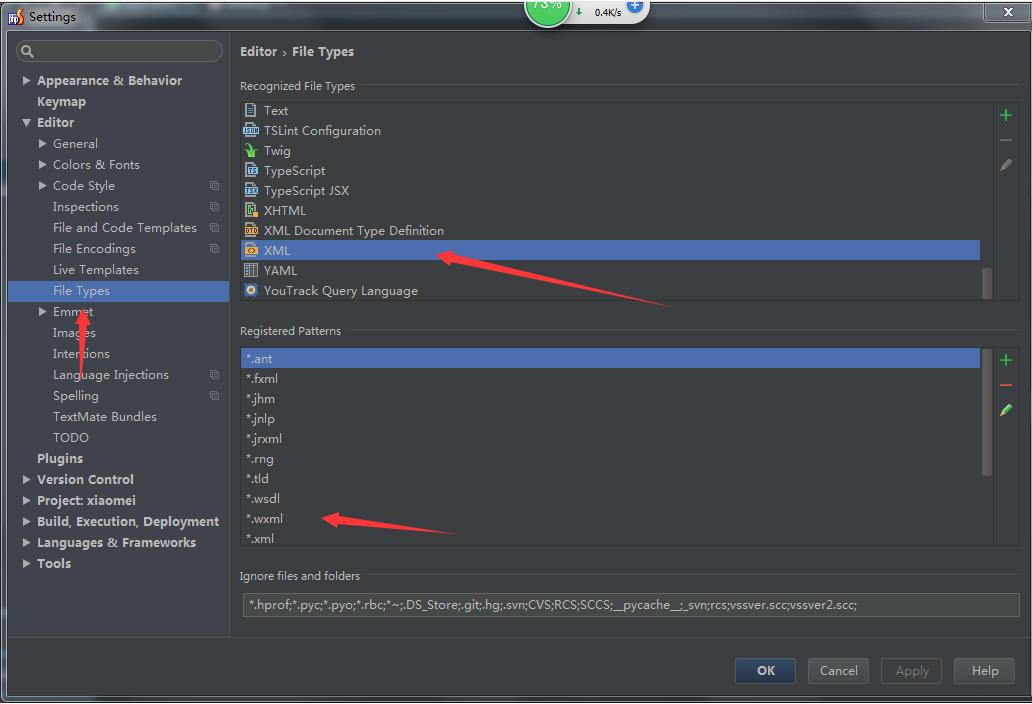Remove the selected recognized file type
Viewport: 1032px width, 704px height.
1006,140
